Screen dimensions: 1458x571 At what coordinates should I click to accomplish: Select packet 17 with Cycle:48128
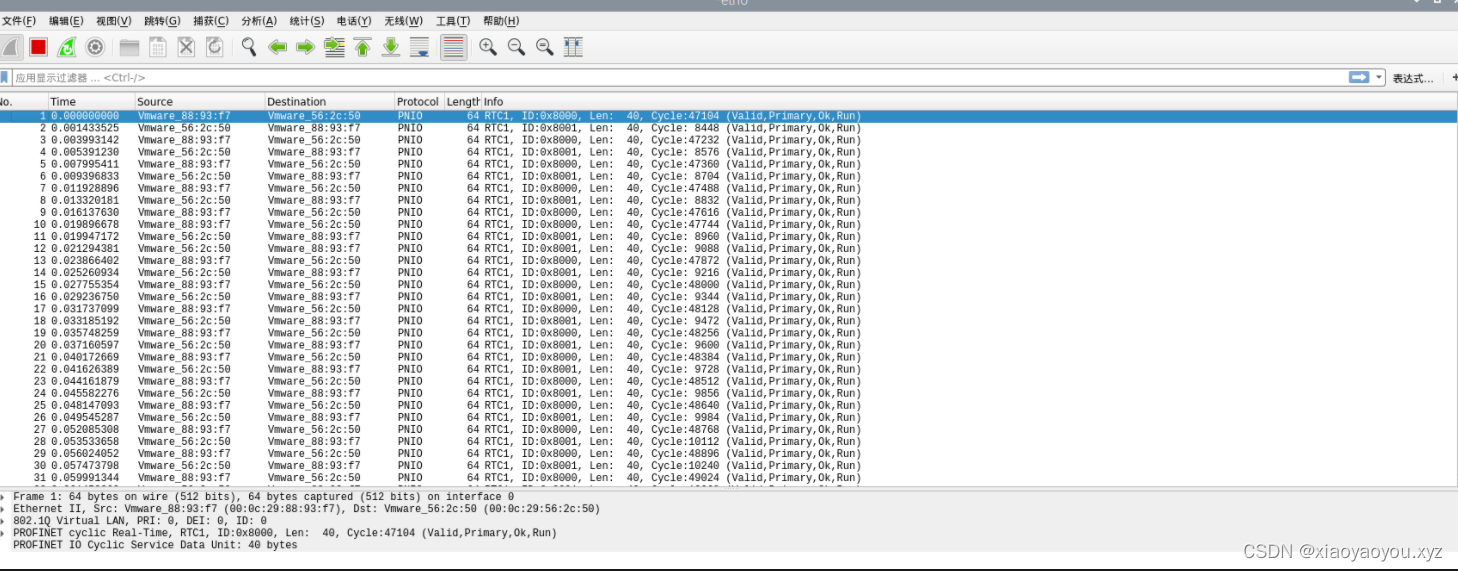coord(729,309)
